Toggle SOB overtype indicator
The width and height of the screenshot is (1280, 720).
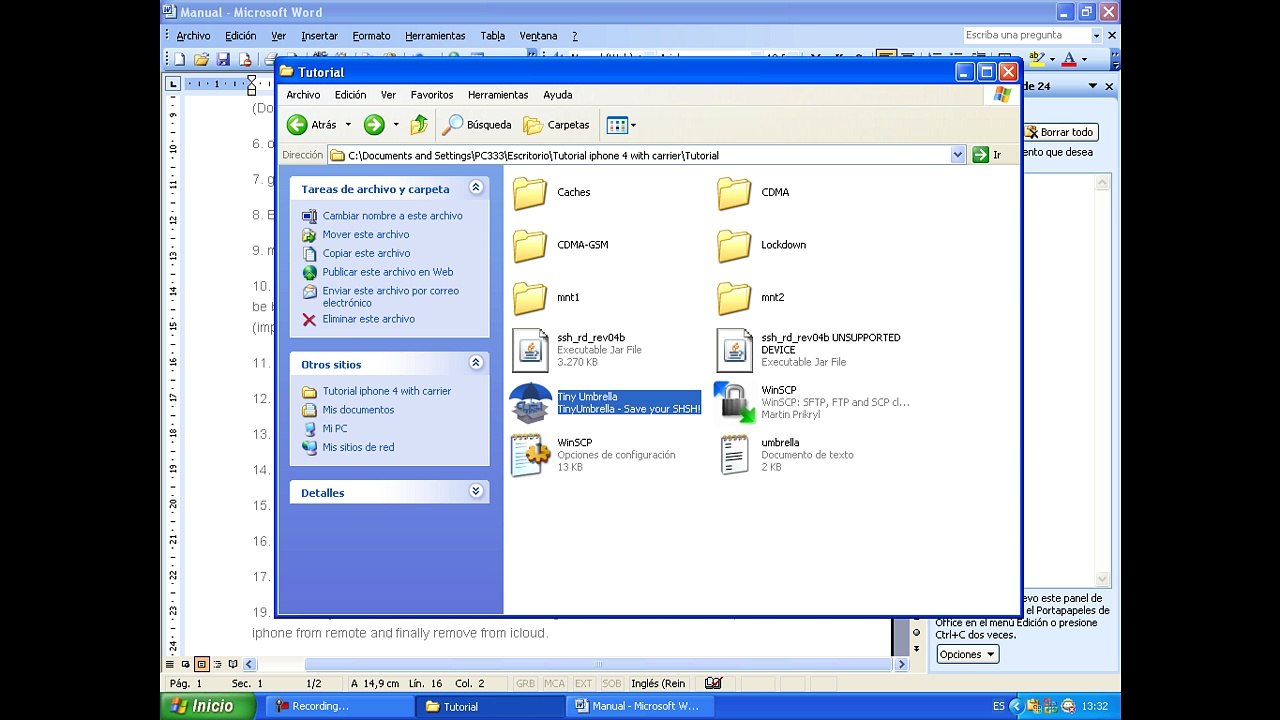point(611,683)
